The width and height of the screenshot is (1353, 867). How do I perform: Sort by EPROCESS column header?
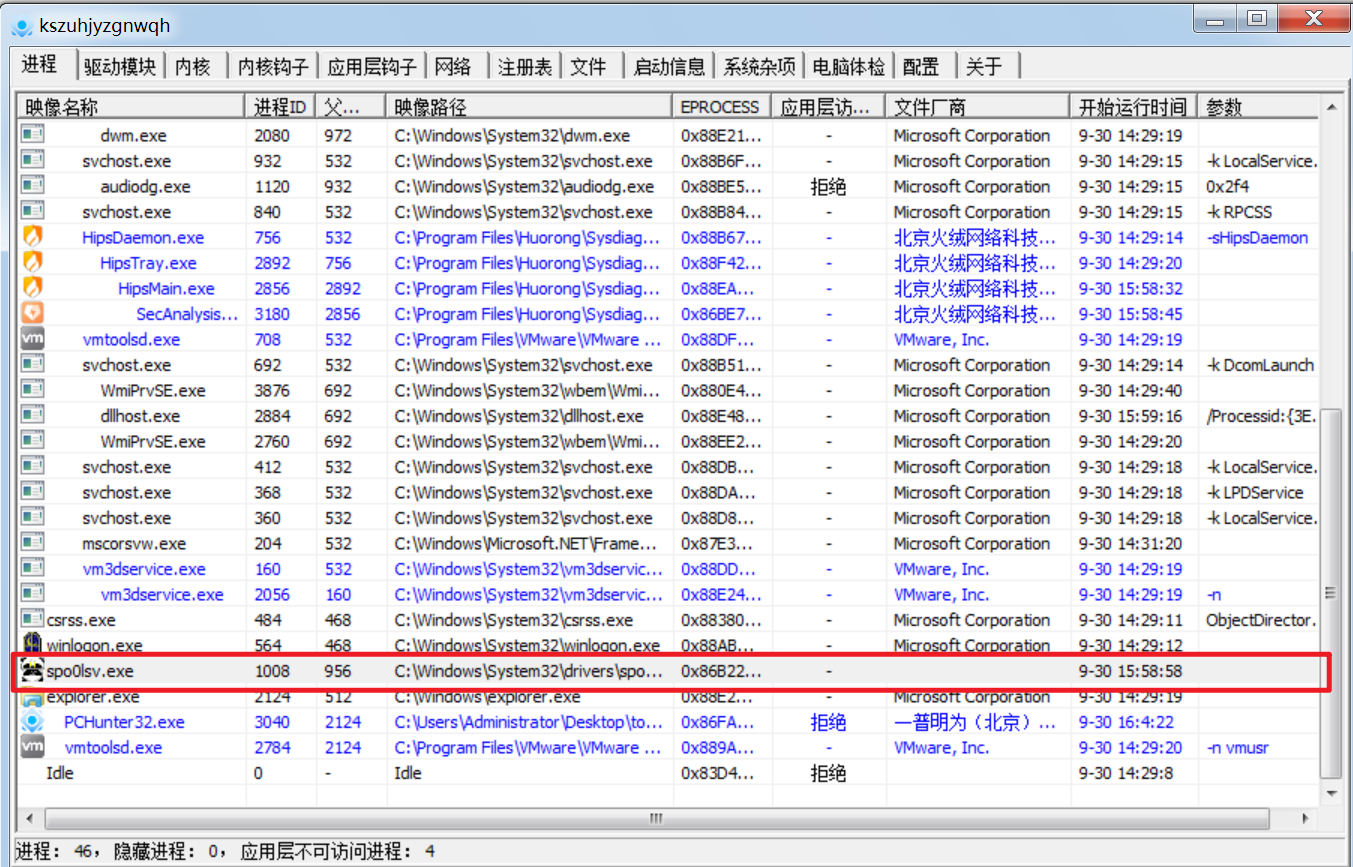(722, 107)
